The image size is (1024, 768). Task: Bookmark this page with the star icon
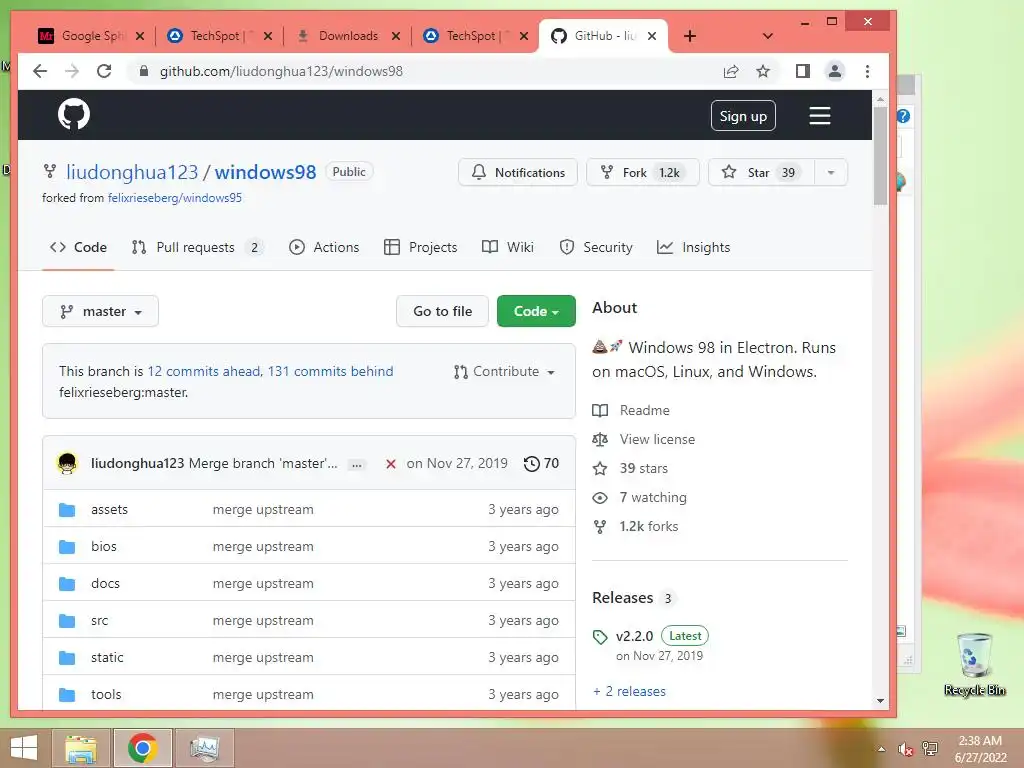click(x=763, y=71)
